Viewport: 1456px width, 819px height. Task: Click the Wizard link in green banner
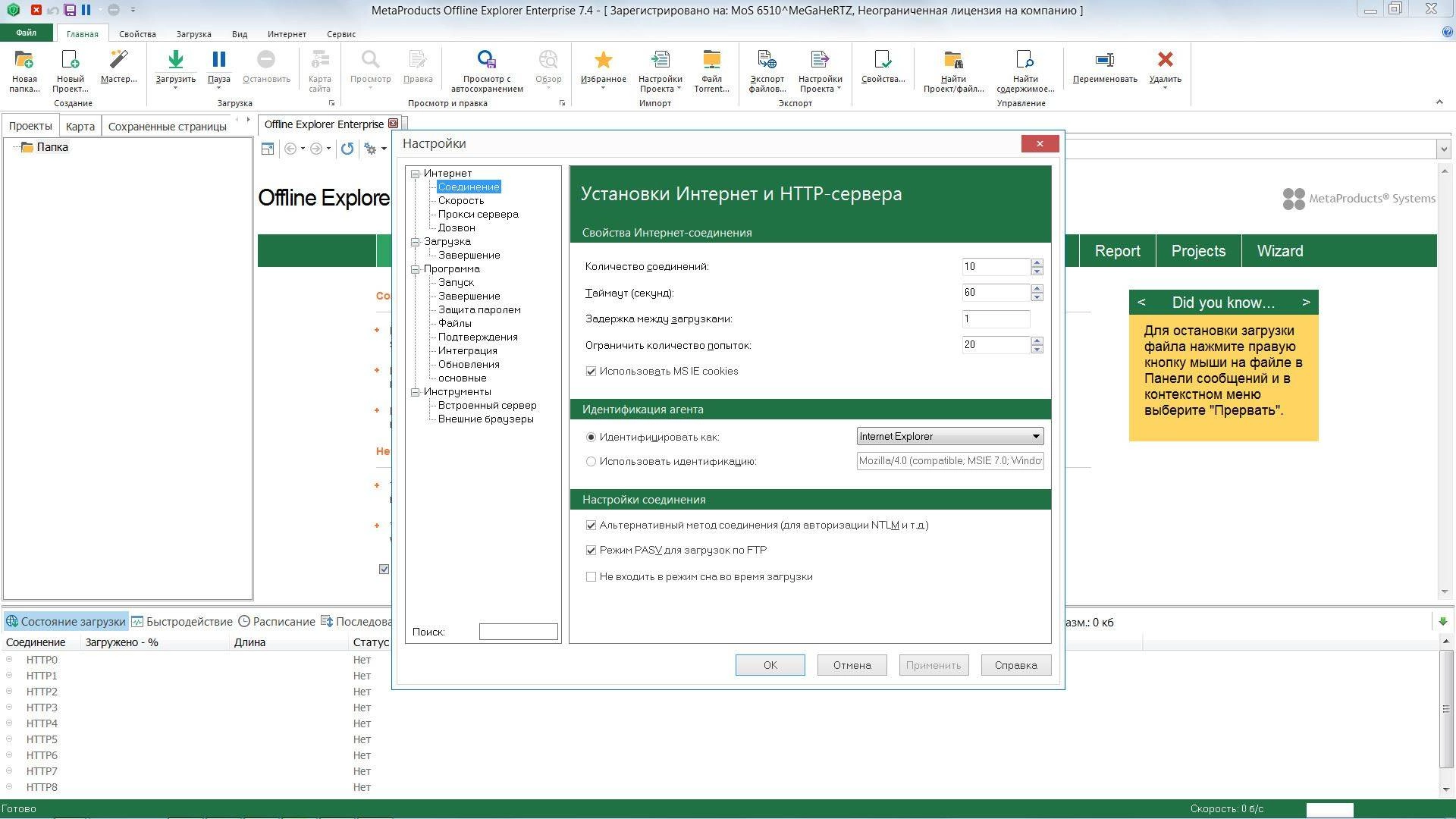(x=1280, y=251)
